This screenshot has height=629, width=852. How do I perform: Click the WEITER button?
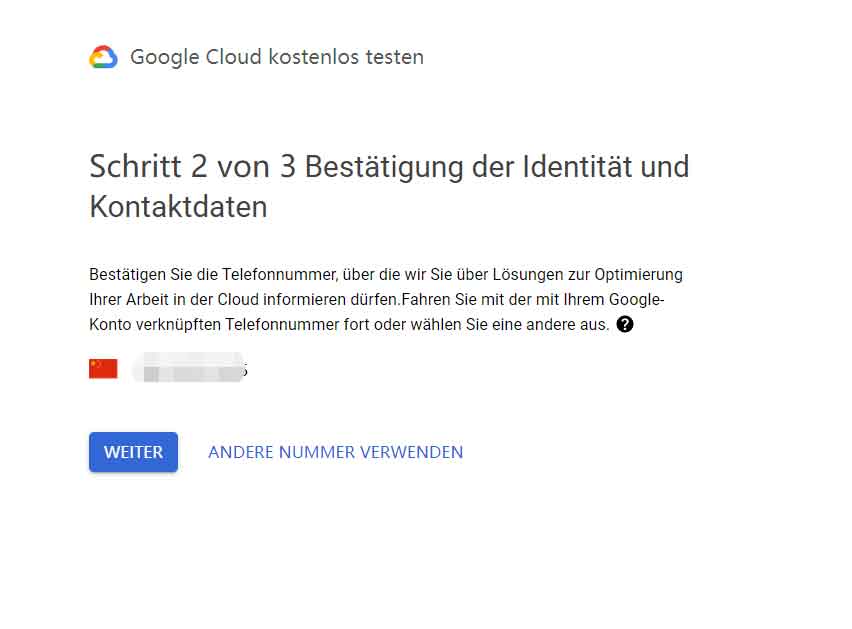pos(134,452)
